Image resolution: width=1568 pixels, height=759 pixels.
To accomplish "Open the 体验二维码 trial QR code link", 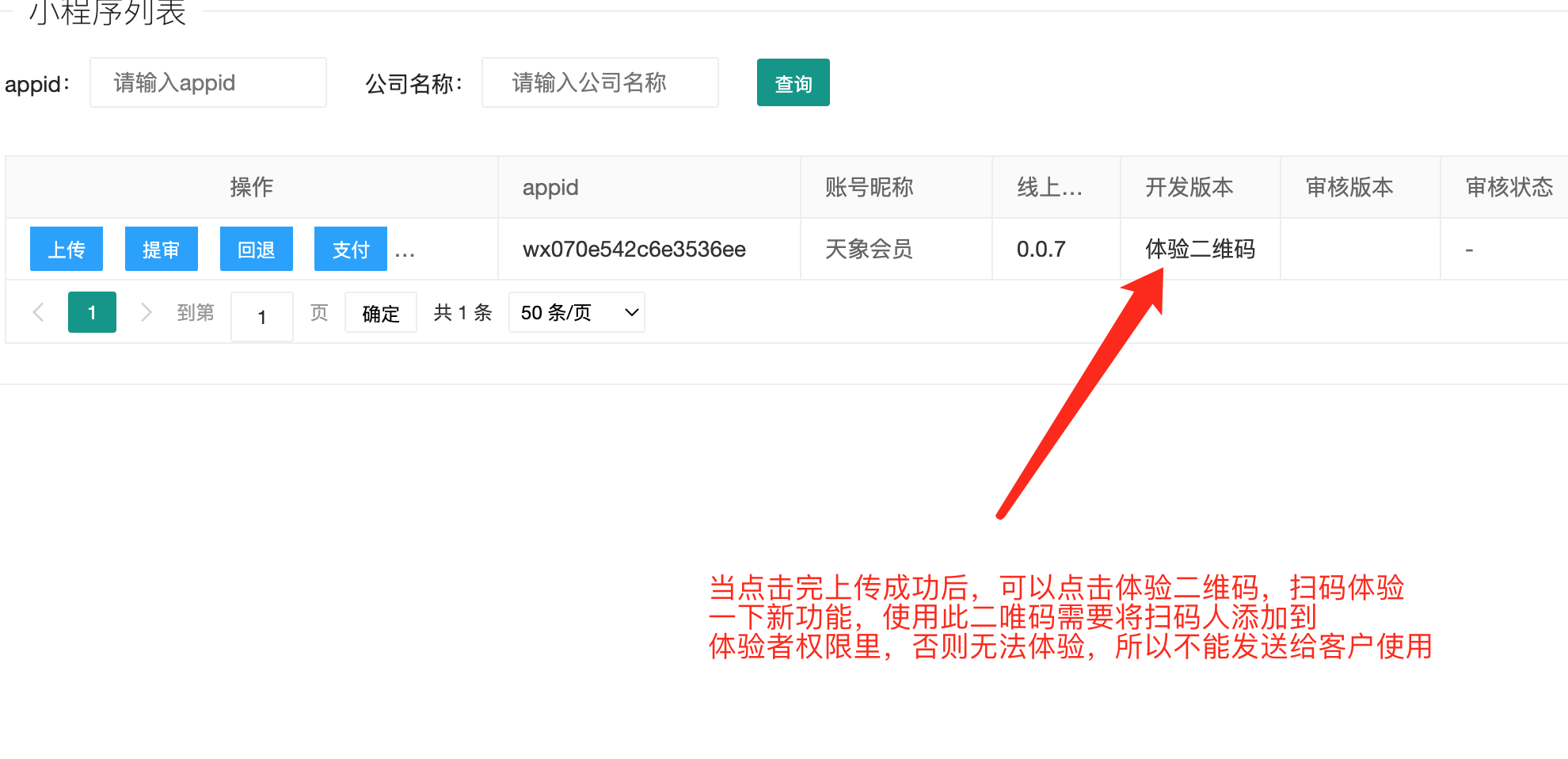I will click(1200, 250).
